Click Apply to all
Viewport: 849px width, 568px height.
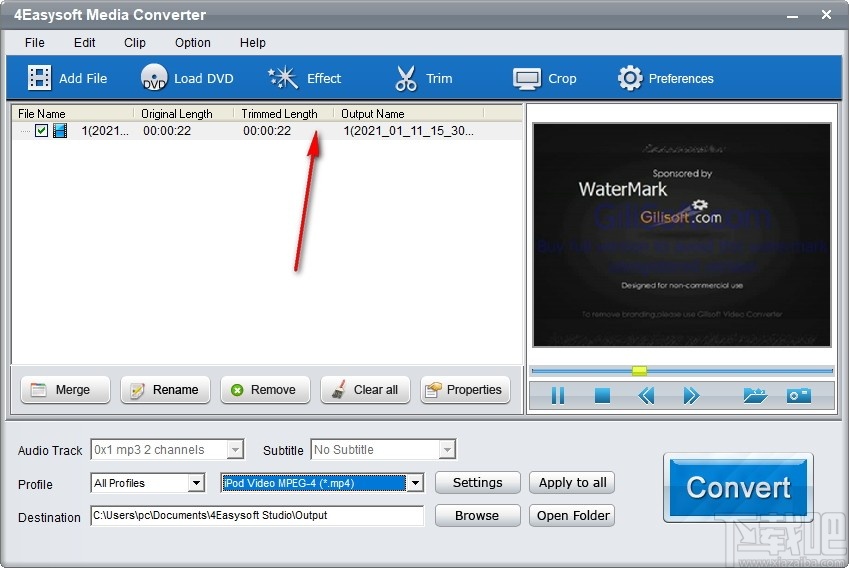pos(572,482)
